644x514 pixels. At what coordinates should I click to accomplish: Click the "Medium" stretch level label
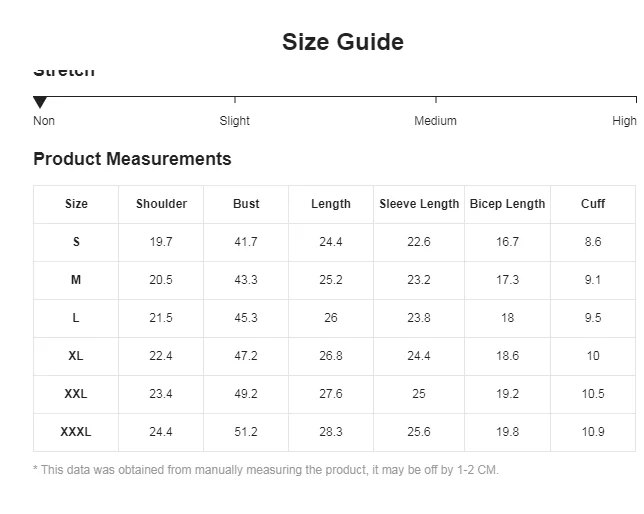pos(435,121)
